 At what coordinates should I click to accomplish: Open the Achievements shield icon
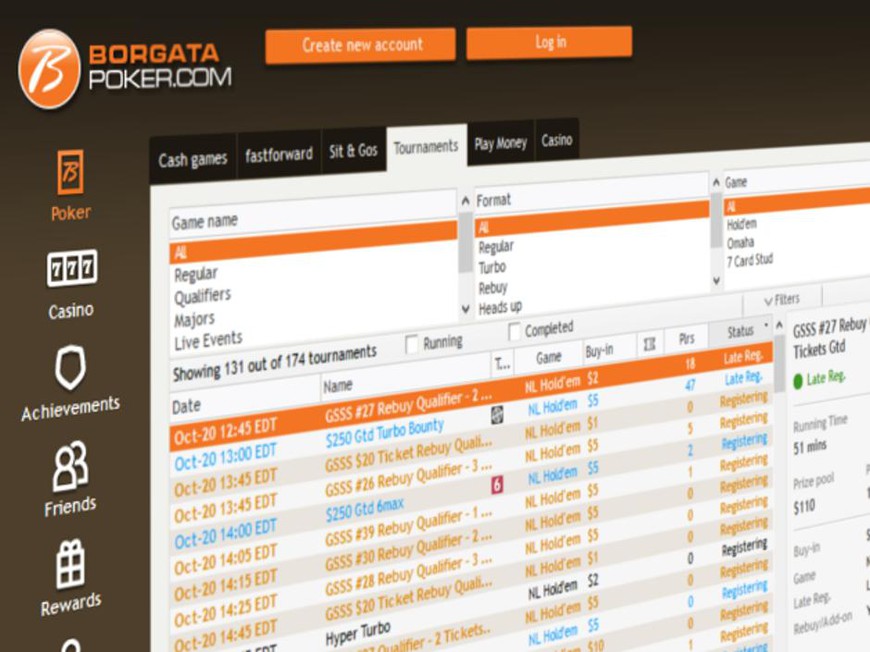click(70, 367)
